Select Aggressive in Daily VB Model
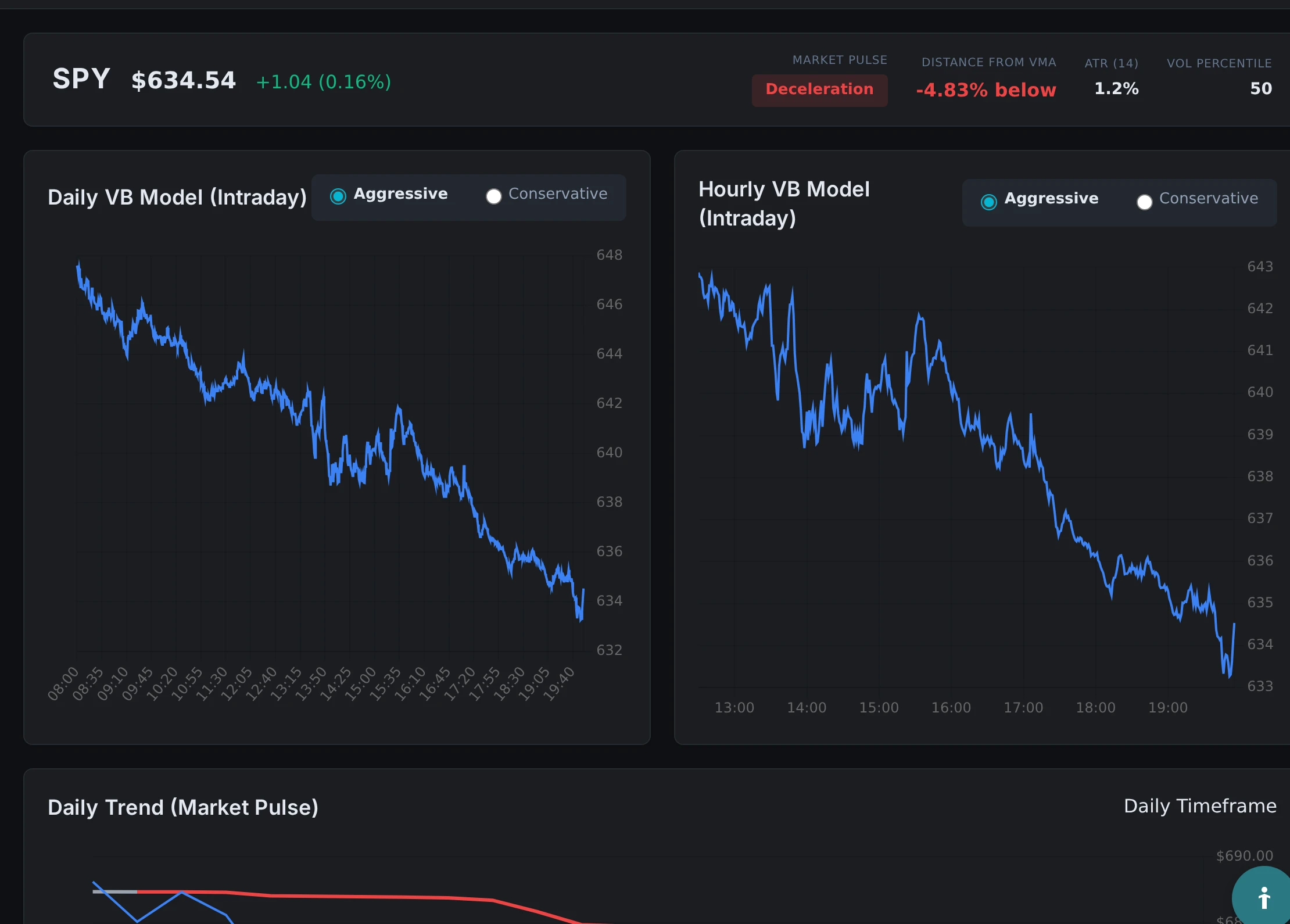The height and width of the screenshot is (924, 1290). tap(338, 196)
